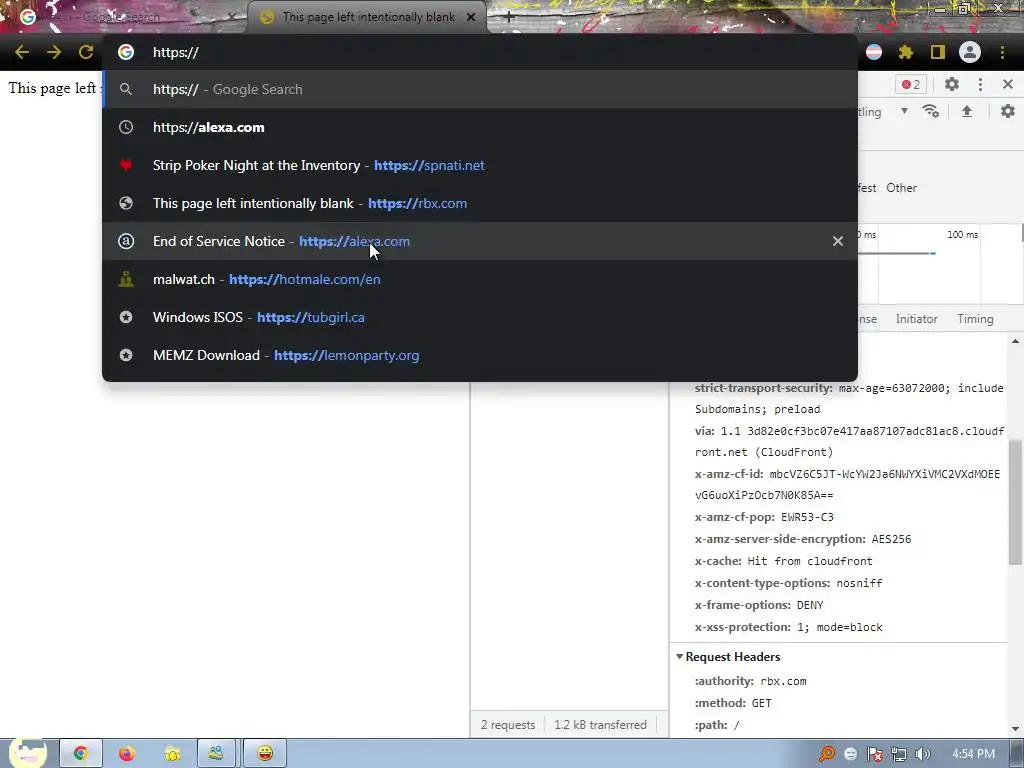Image resolution: width=1024 pixels, height=768 pixels.
Task: Click the address bar showing https://
Action: click(480, 52)
